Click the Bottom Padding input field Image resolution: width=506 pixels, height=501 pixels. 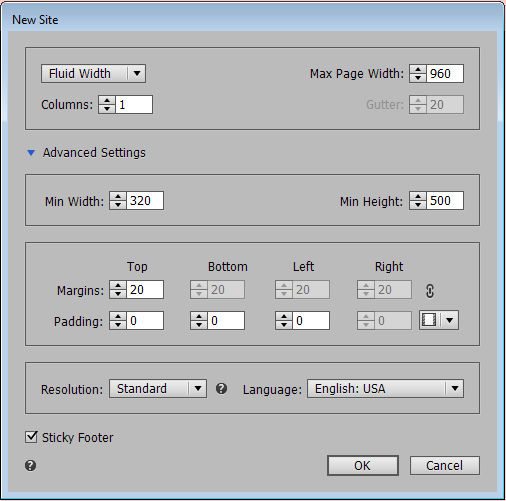[x=226, y=321]
